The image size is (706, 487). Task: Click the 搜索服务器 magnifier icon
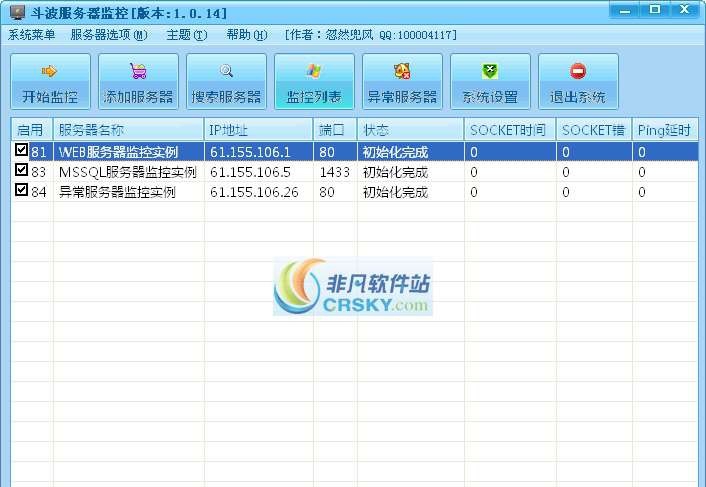(x=226, y=71)
